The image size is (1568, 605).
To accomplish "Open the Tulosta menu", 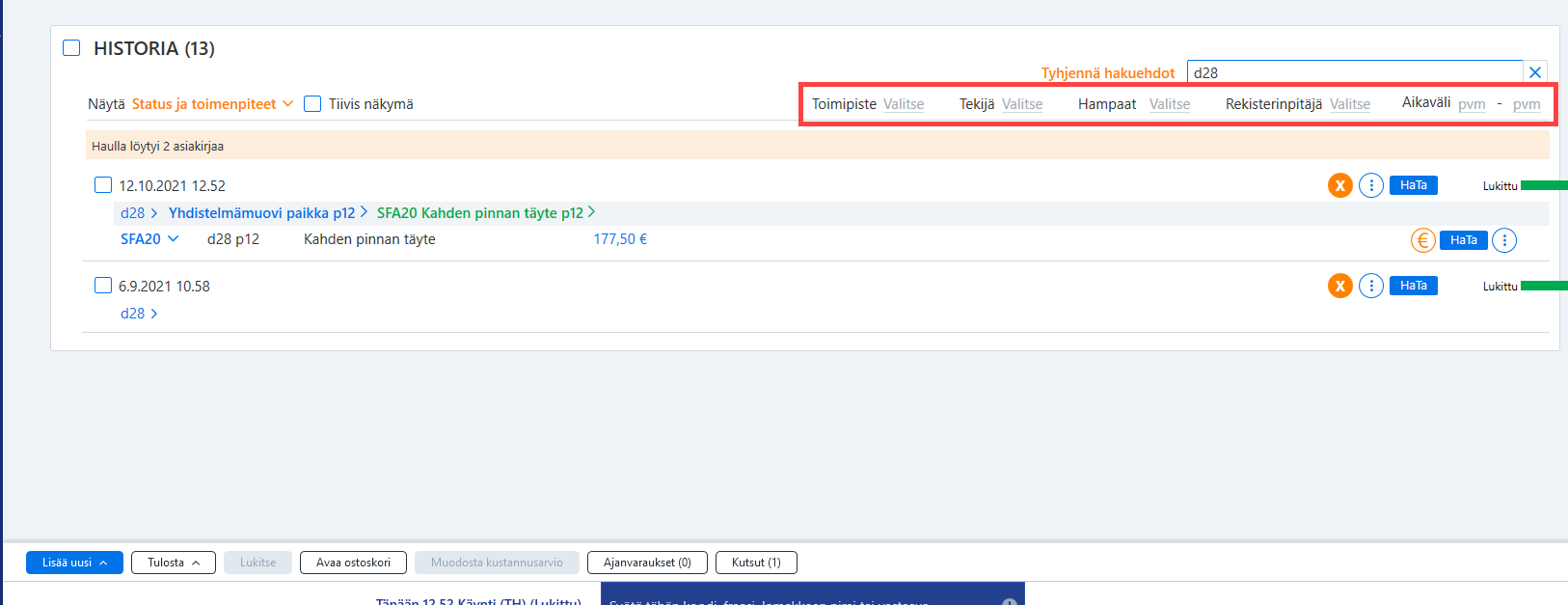I will (174, 563).
